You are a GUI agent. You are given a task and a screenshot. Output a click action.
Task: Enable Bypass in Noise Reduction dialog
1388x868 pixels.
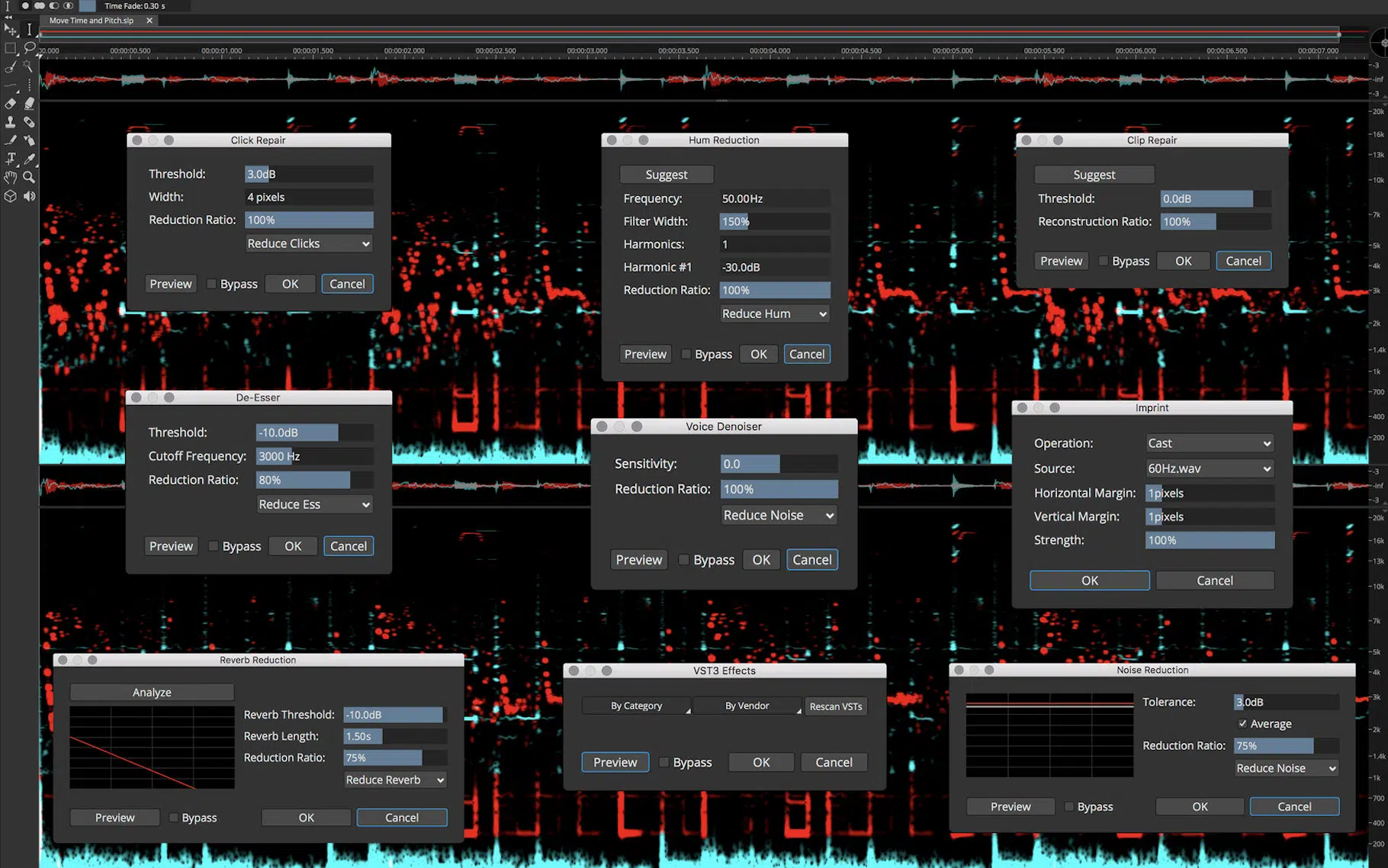[x=1068, y=806]
